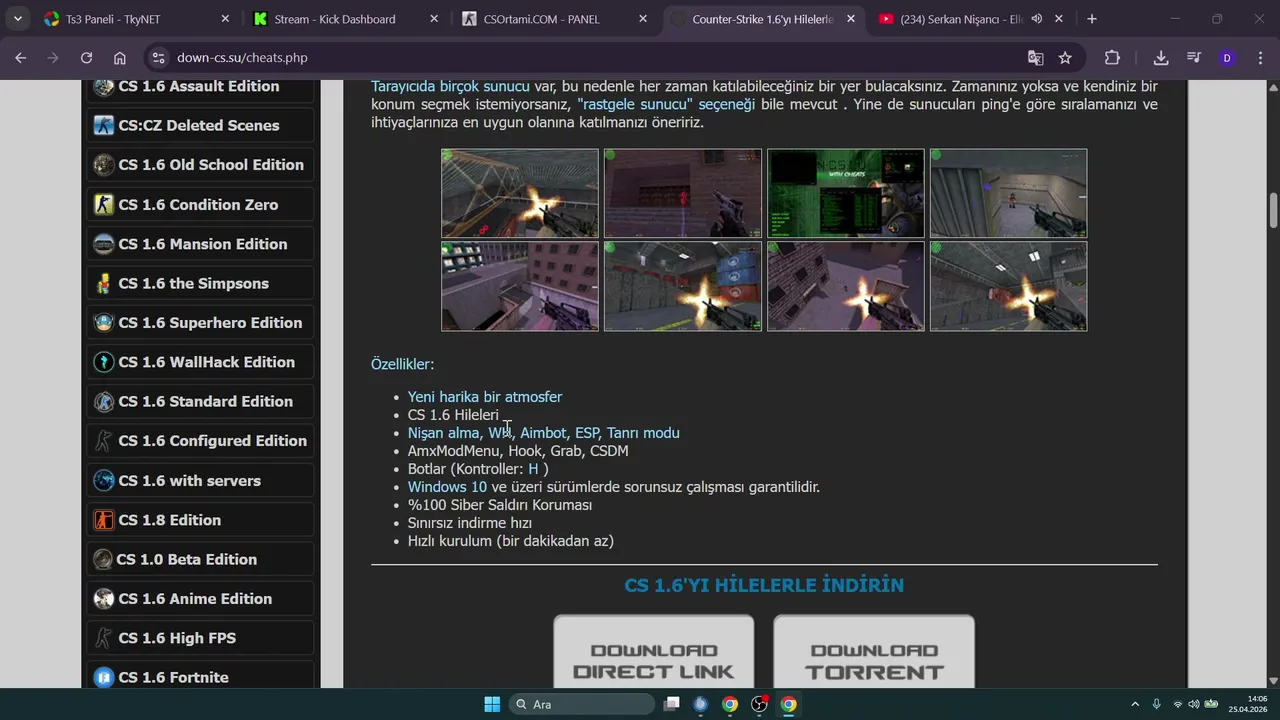
Task: Mute the Serkan Nişancı tab audio
Action: (1037, 19)
